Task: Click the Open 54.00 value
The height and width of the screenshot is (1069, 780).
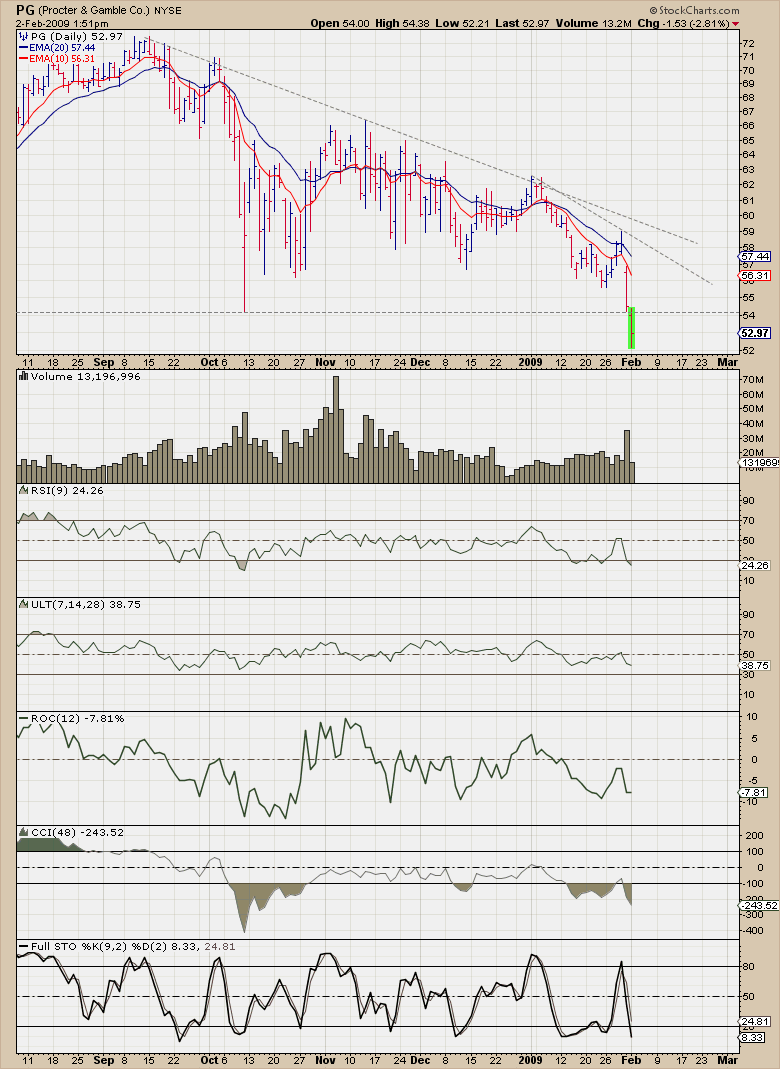Action: pyautogui.click(x=339, y=23)
